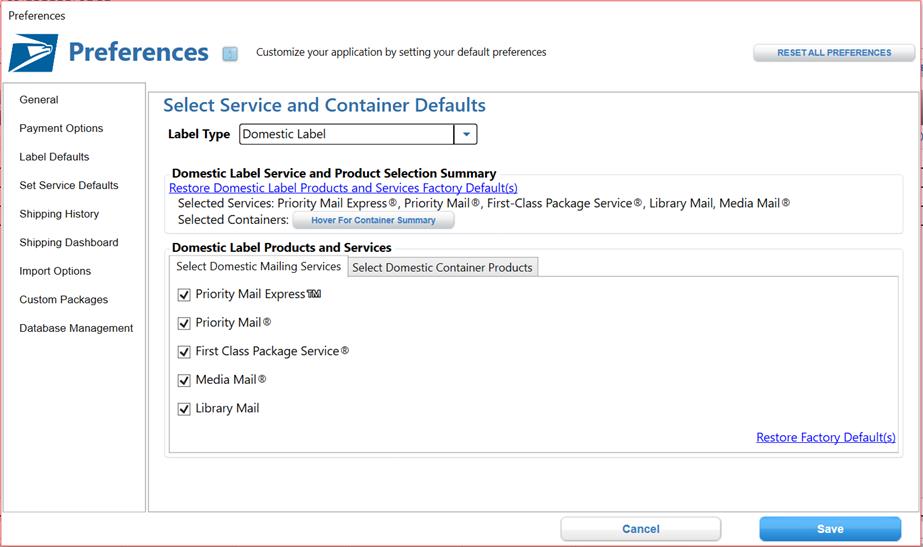Click the small help icon beside Preferences title
The height and width of the screenshot is (547, 923).
230,54
